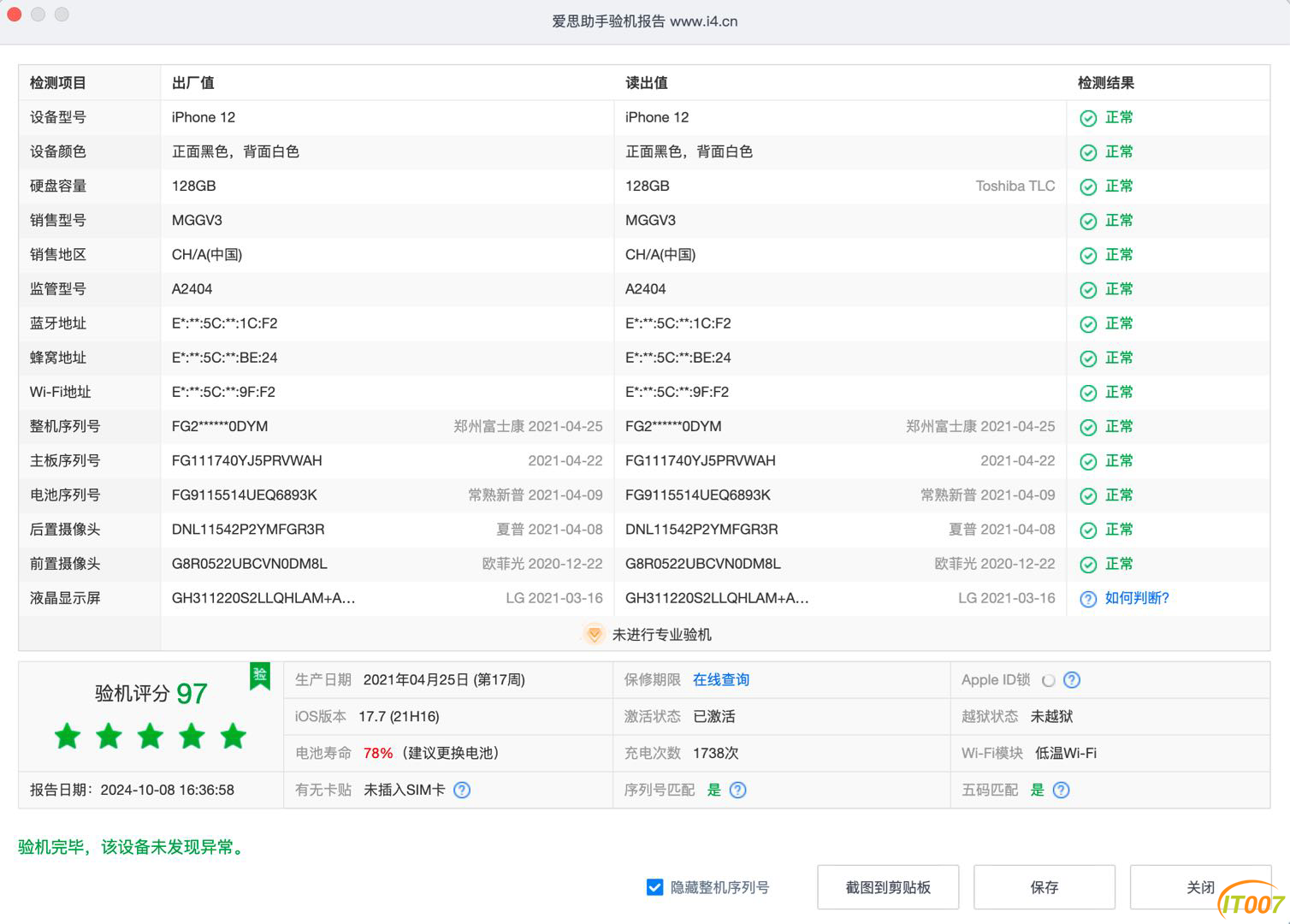Click the 检测结果 column header

tap(1105, 83)
